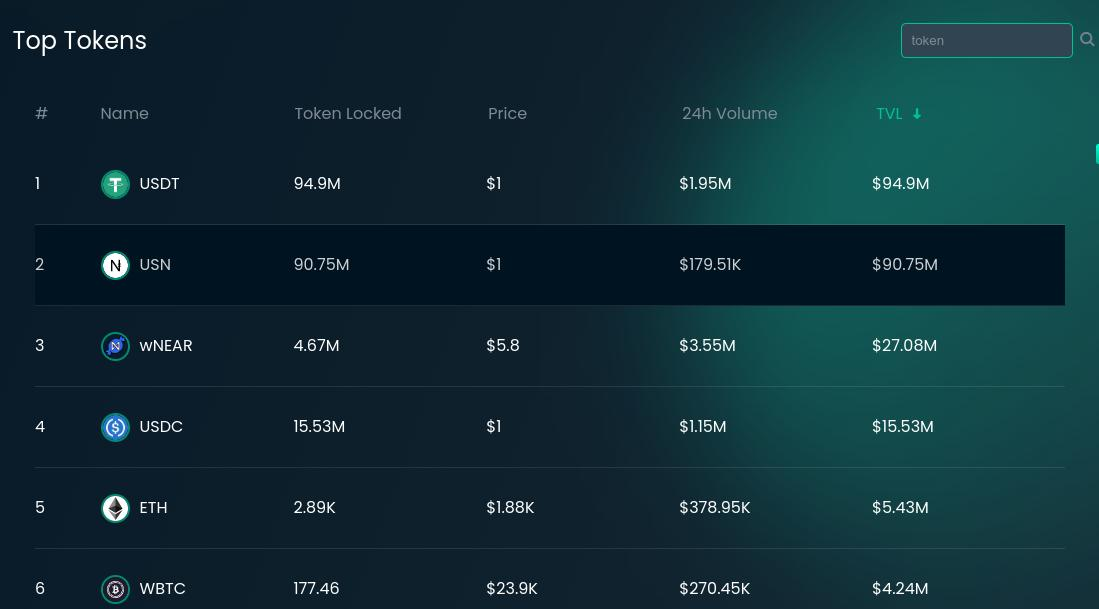This screenshot has width=1099, height=609.
Task: Open the USDT token name link
Action: (159, 184)
